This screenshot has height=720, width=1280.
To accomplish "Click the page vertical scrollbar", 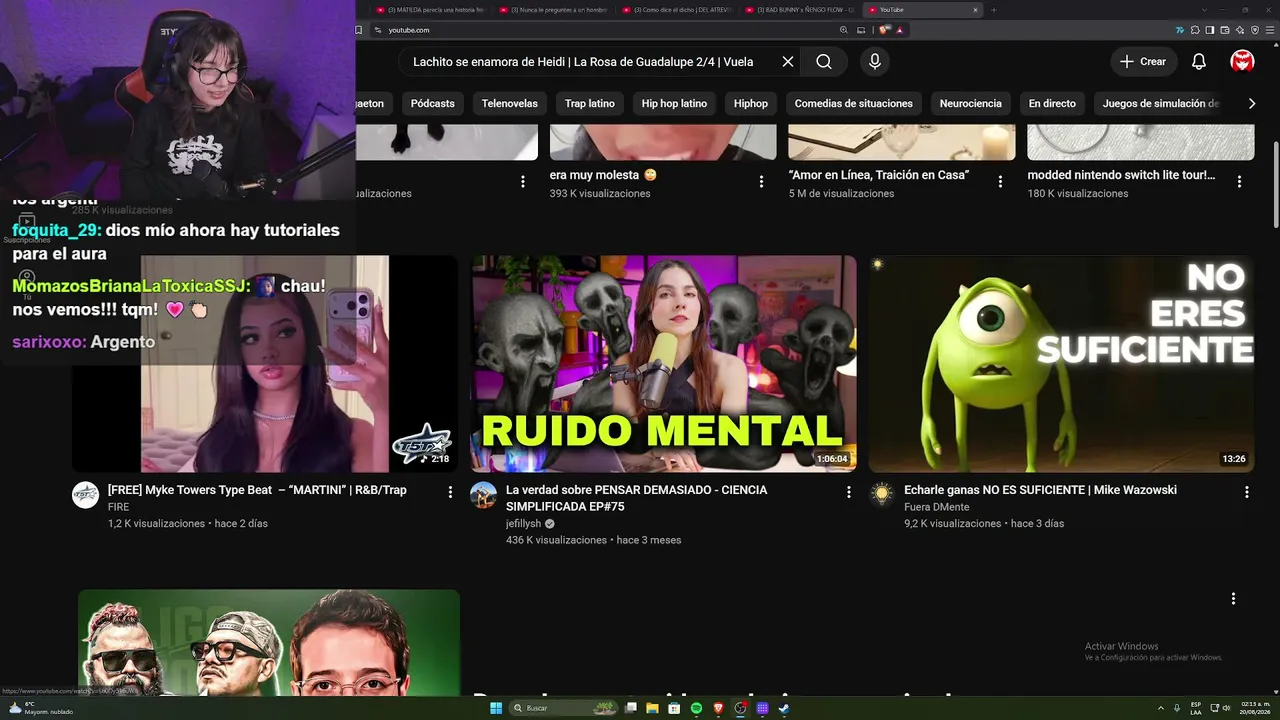I will coord(1275,185).
